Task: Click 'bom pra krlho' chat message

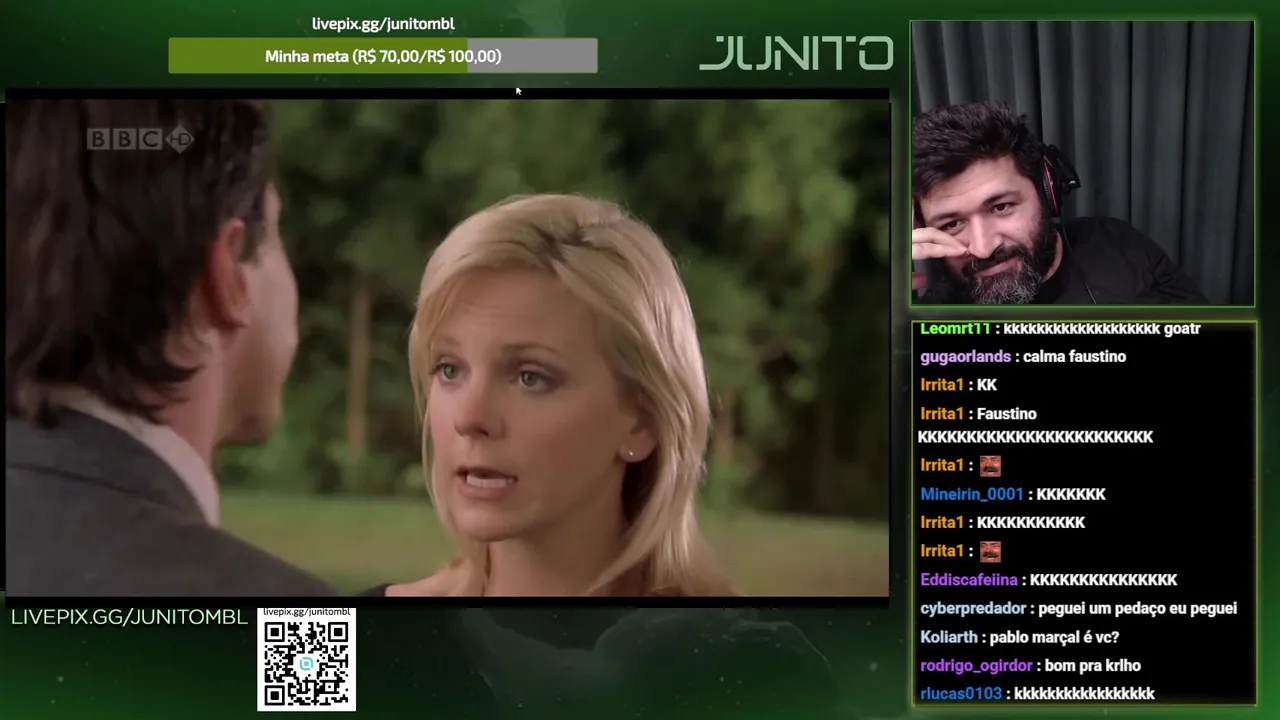Action: coord(1093,666)
